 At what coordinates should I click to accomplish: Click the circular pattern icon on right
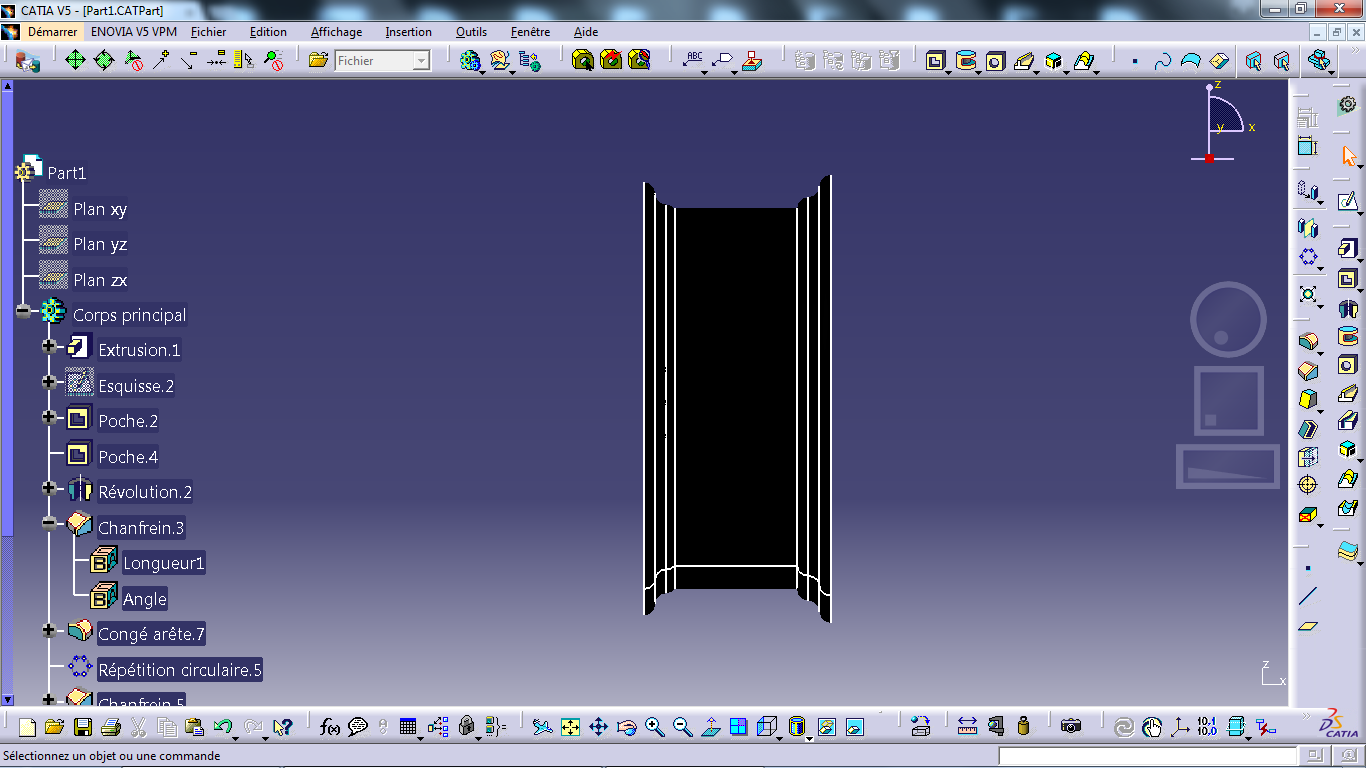point(1308,257)
